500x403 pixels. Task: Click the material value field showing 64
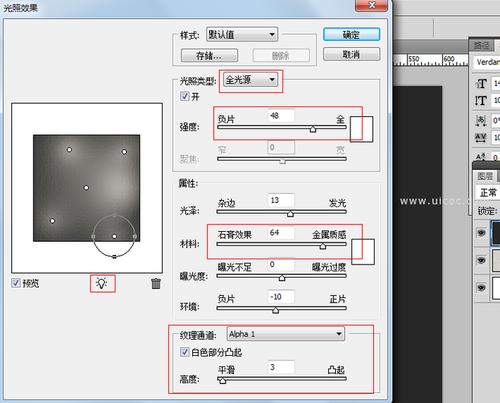[281, 233]
